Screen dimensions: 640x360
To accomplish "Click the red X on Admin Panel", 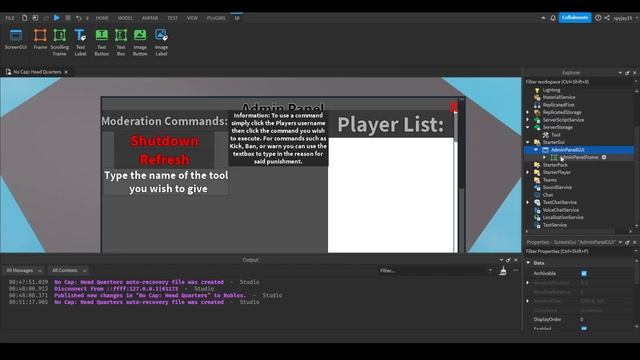I will pyautogui.click(x=453, y=107).
